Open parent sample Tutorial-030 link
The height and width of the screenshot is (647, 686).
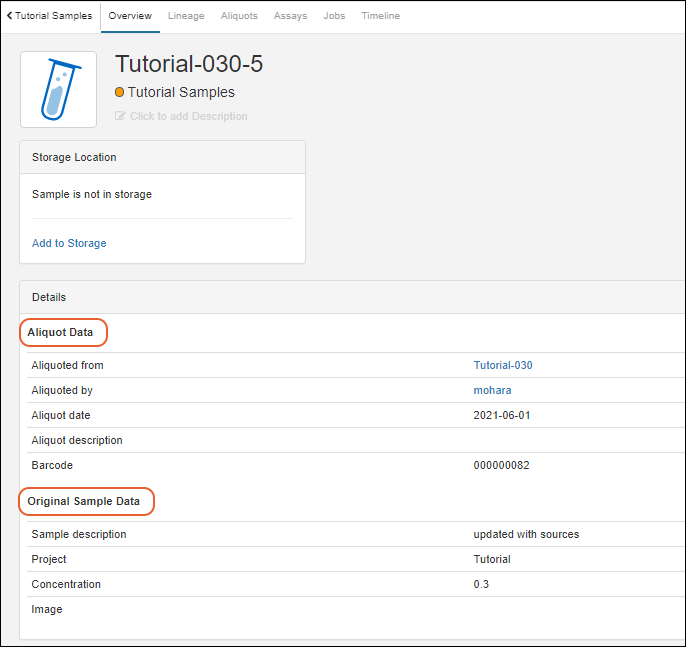pyautogui.click(x=503, y=365)
